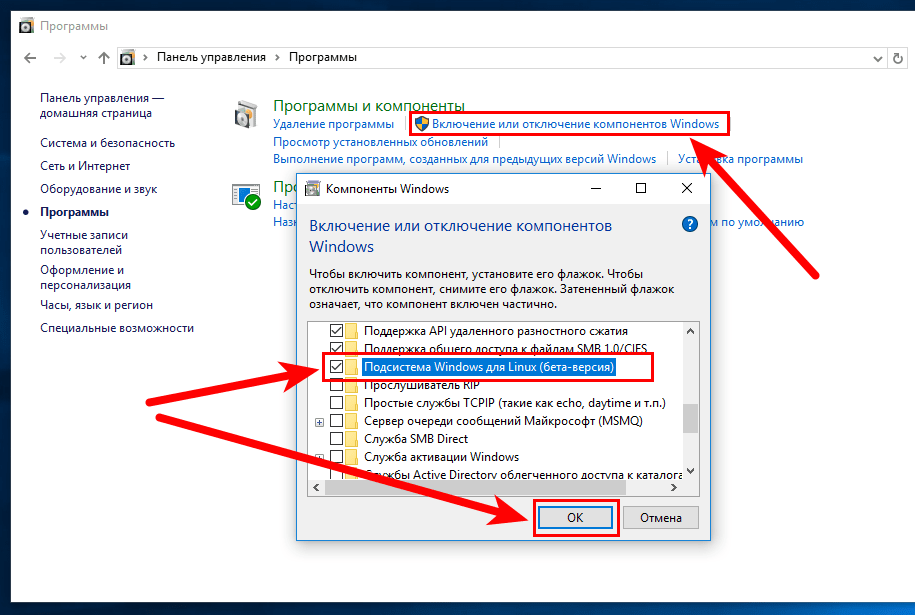The height and width of the screenshot is (615, 915).
Task: Select Служба SMB Direct row text
Action: [416, 438]
